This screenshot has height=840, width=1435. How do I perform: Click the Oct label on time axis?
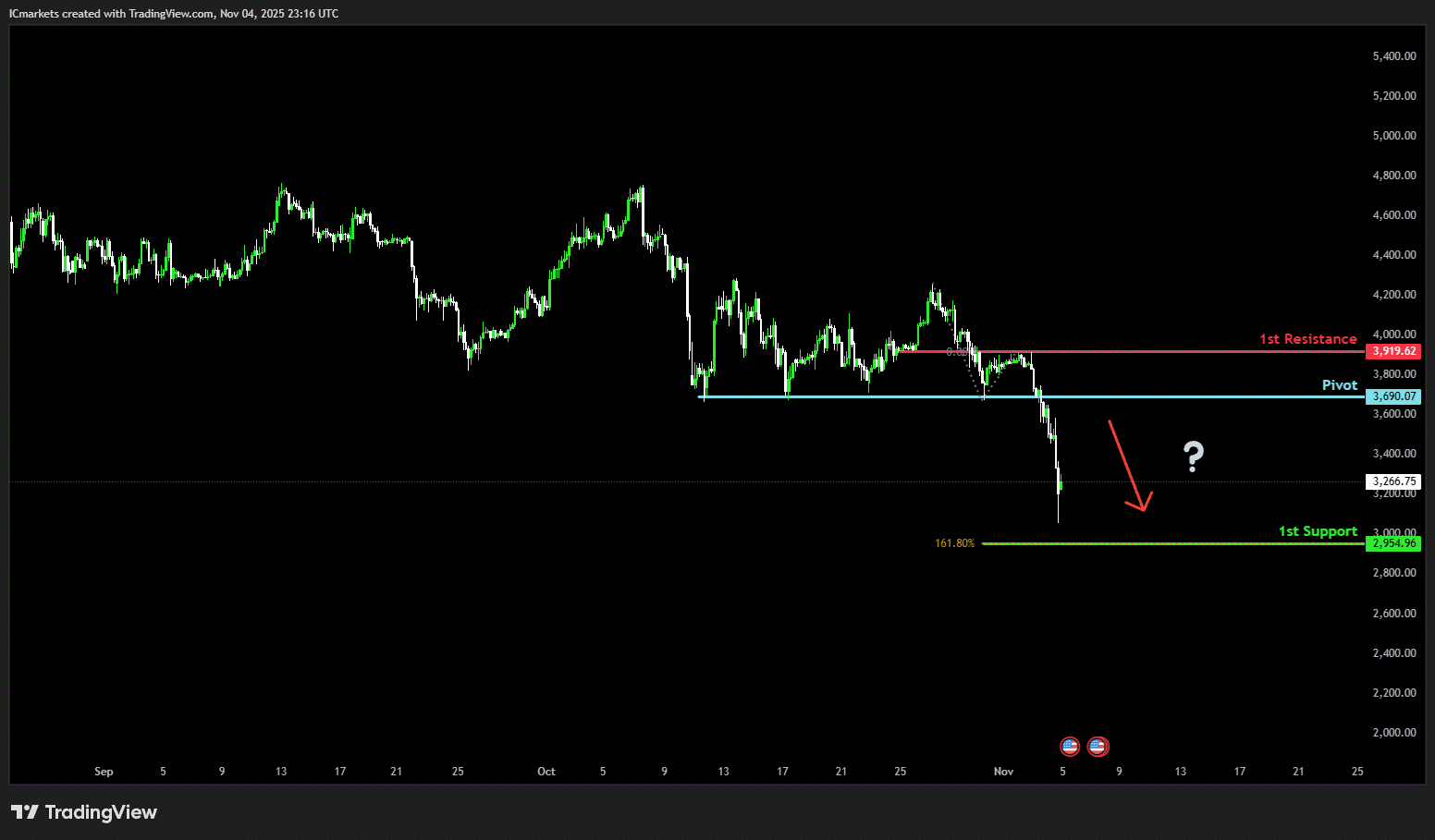tap(546, 772)
